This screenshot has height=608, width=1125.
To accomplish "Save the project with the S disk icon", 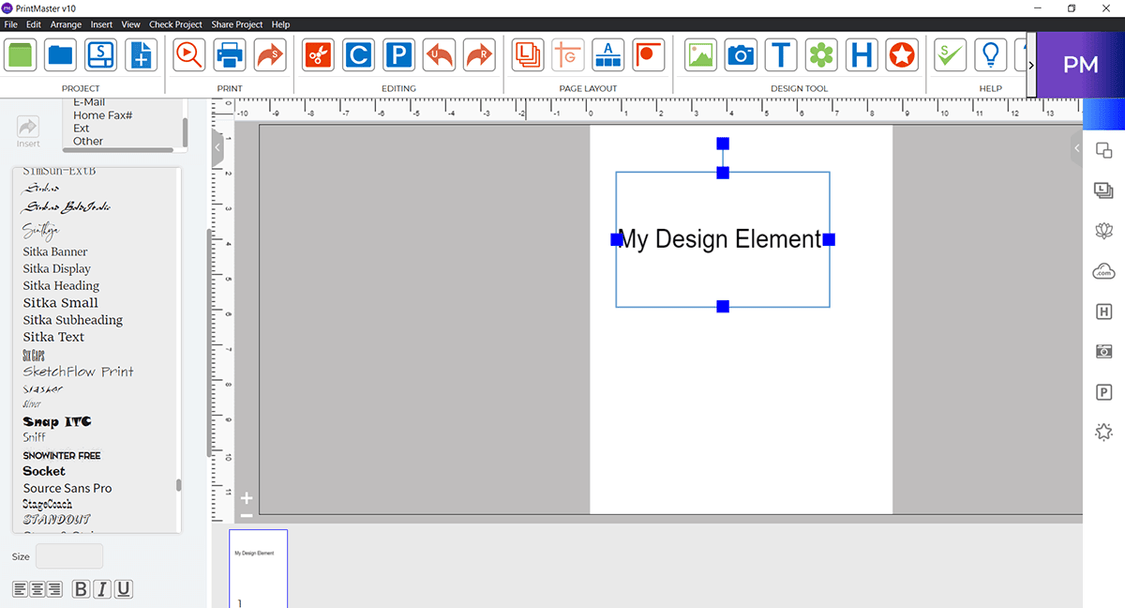I will coord(100,55).
